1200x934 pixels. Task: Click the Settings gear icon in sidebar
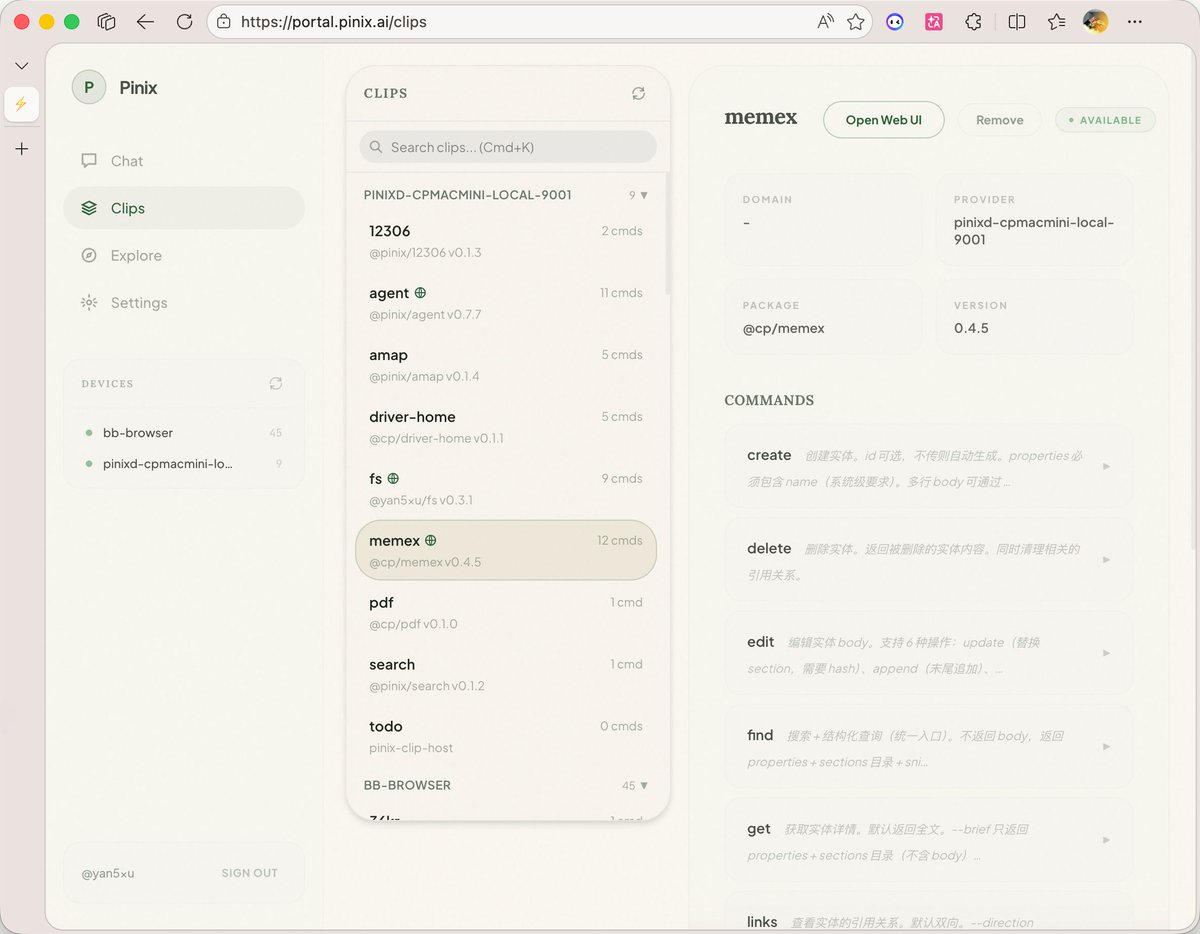point(89,302)
